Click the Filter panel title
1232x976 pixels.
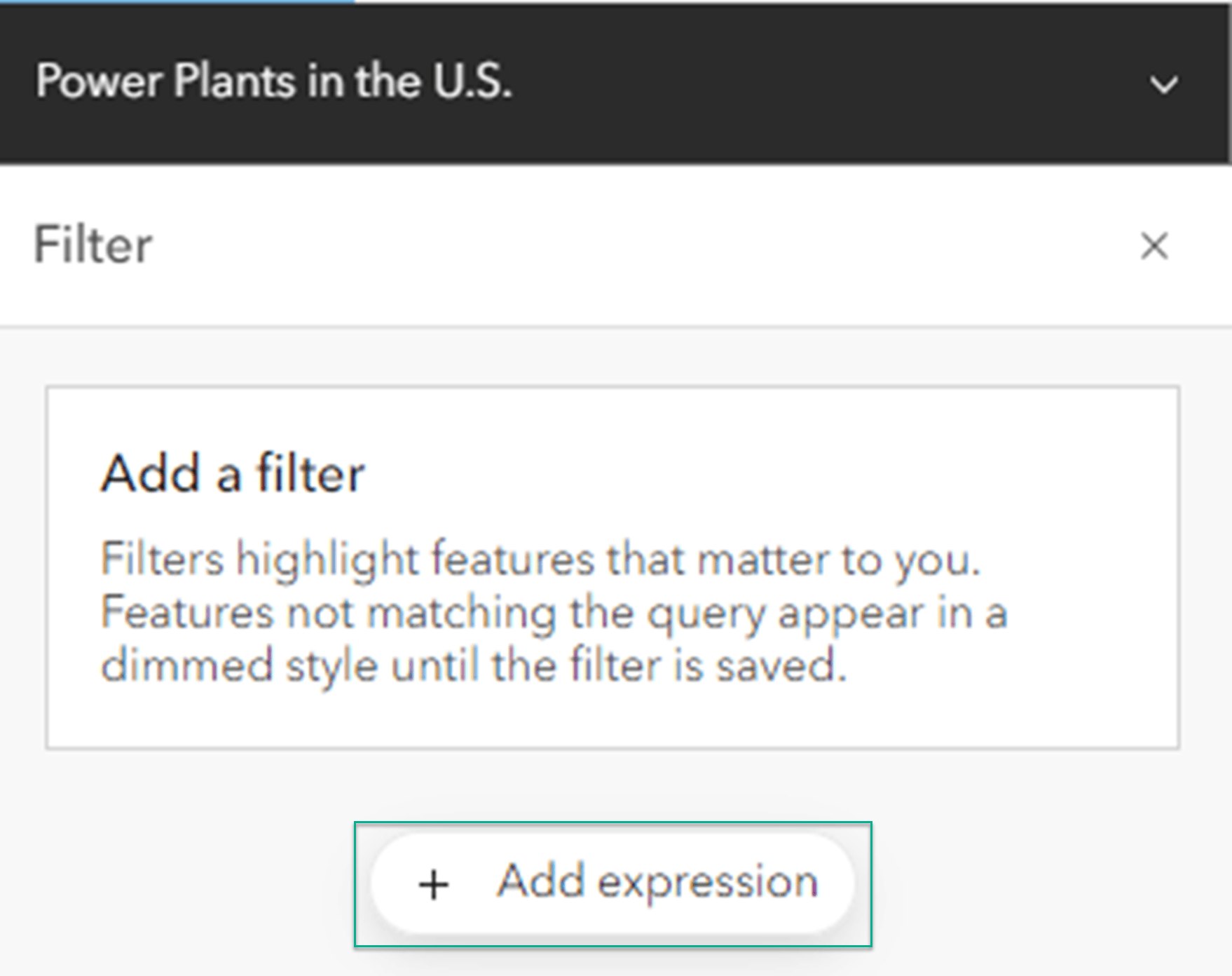pyautogui.click(x=92, y=244)
